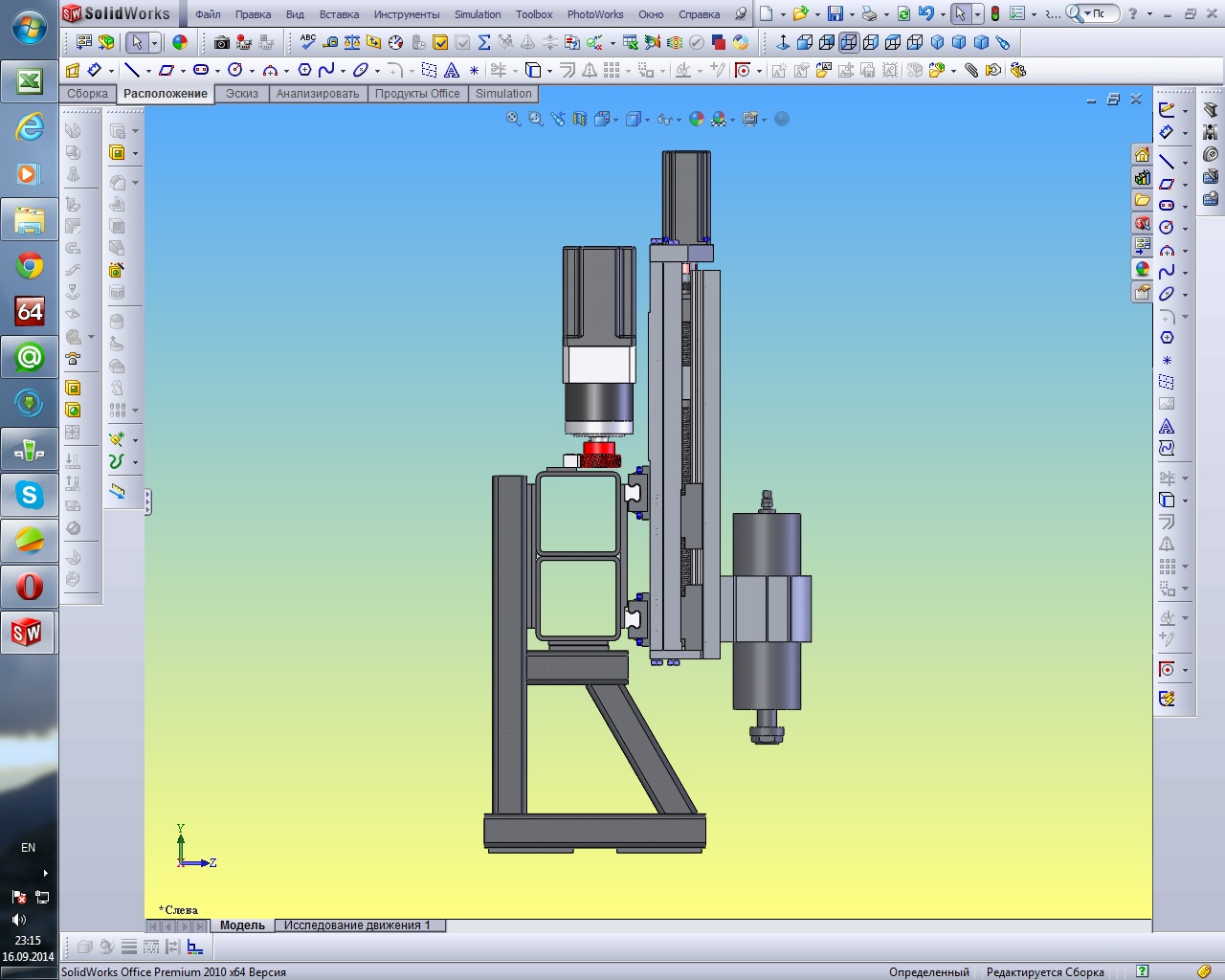Image resolution: width=1225 pixels, height=980 pixels.
Task: Open Google Chrome from the taskbar
Action: [29, 265]
